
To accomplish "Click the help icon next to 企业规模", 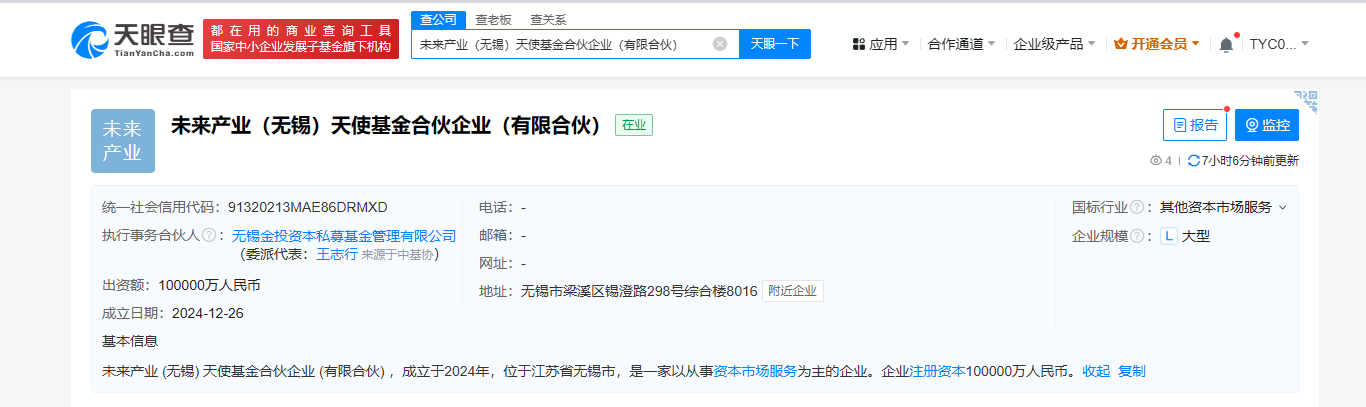I will [x=1137, y=236].
